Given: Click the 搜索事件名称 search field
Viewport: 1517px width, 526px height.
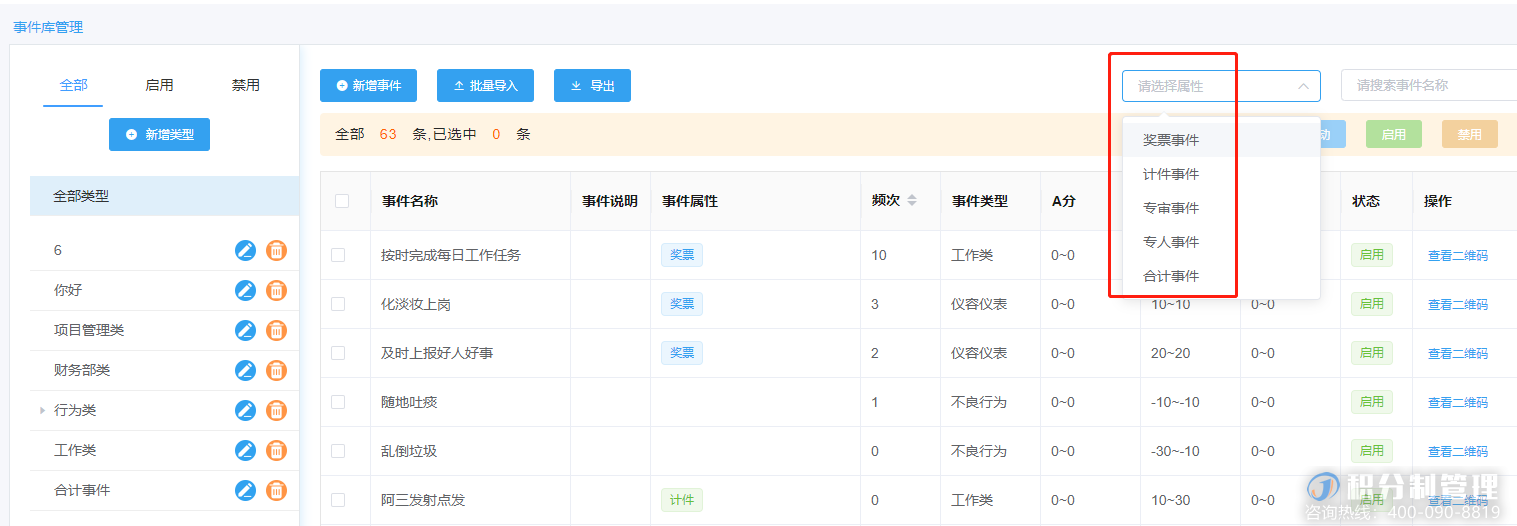Looking at the screenshot, I should click(x=1428, y=86).
